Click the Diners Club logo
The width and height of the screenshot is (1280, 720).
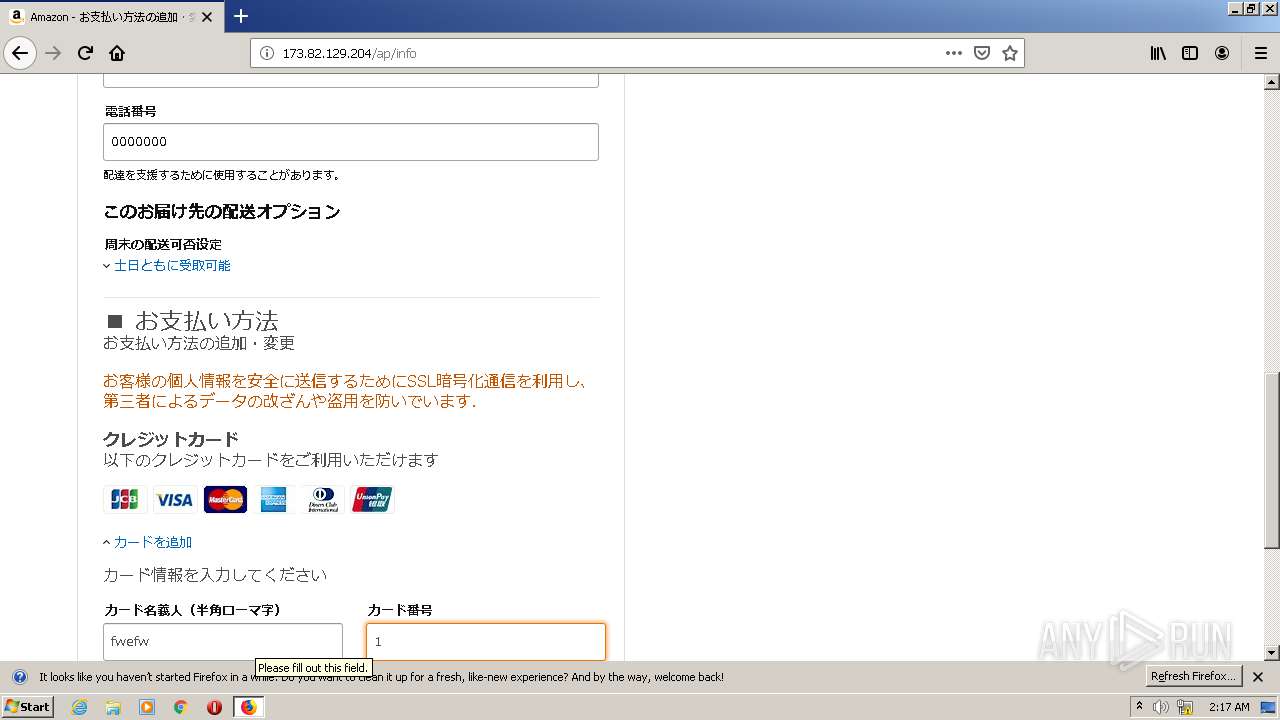[x=323, y=499]
